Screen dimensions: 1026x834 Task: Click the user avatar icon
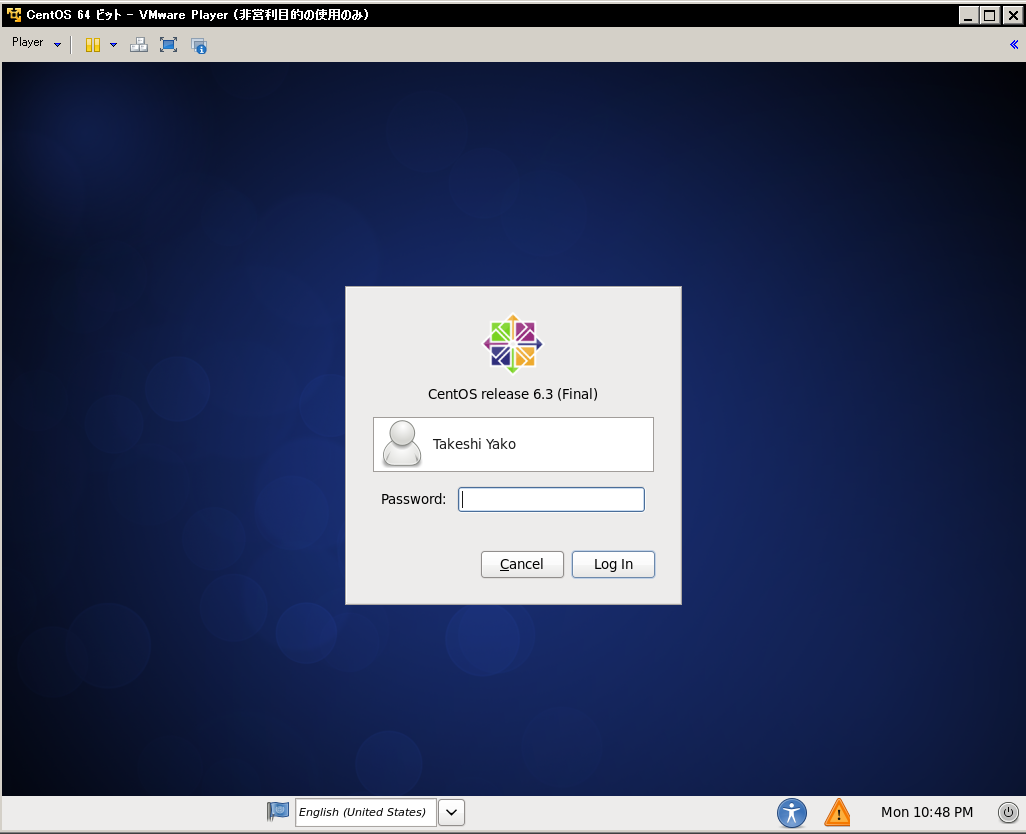point(402,443)
